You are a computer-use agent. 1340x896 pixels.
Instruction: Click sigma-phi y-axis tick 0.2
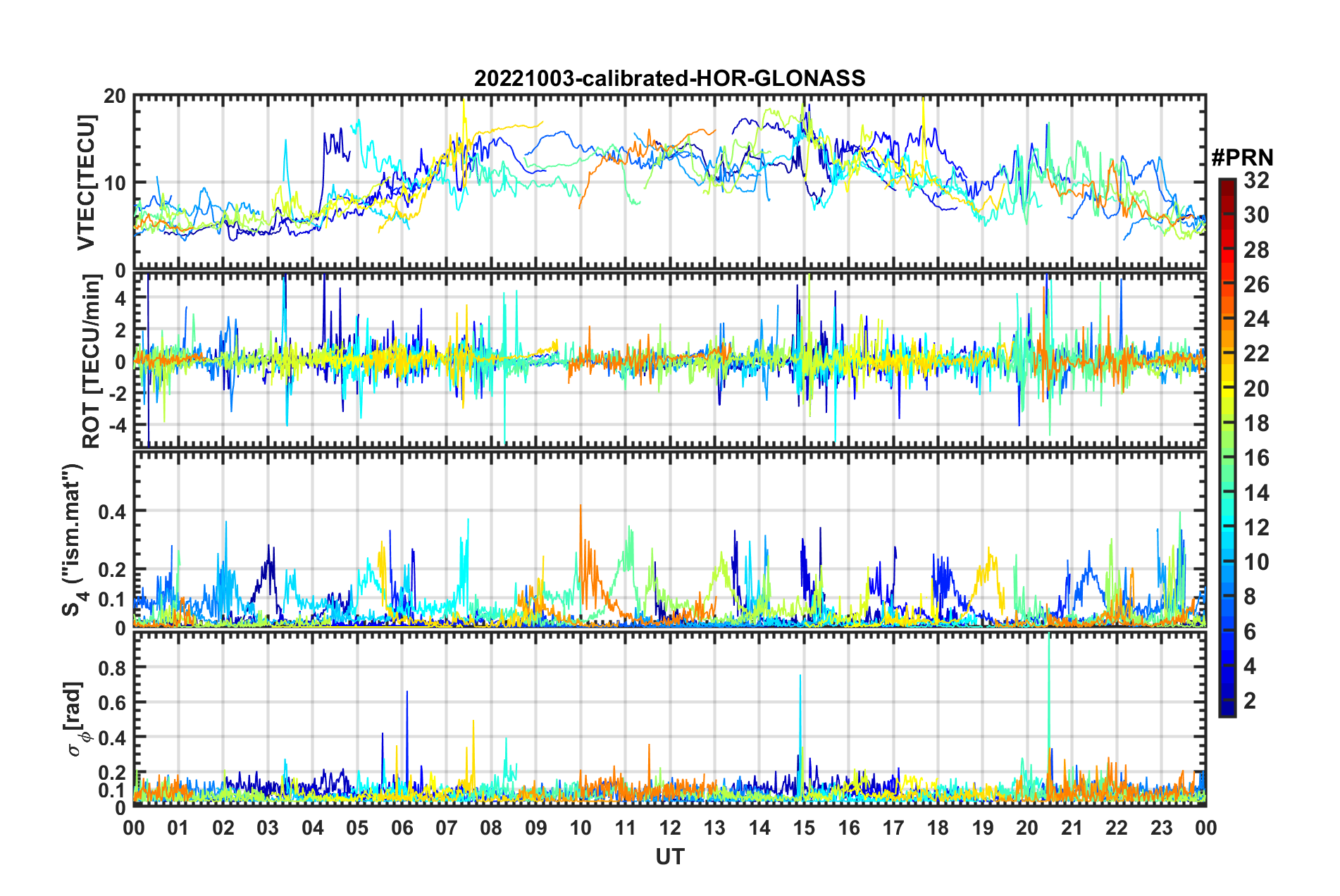[x=113, y=773]
